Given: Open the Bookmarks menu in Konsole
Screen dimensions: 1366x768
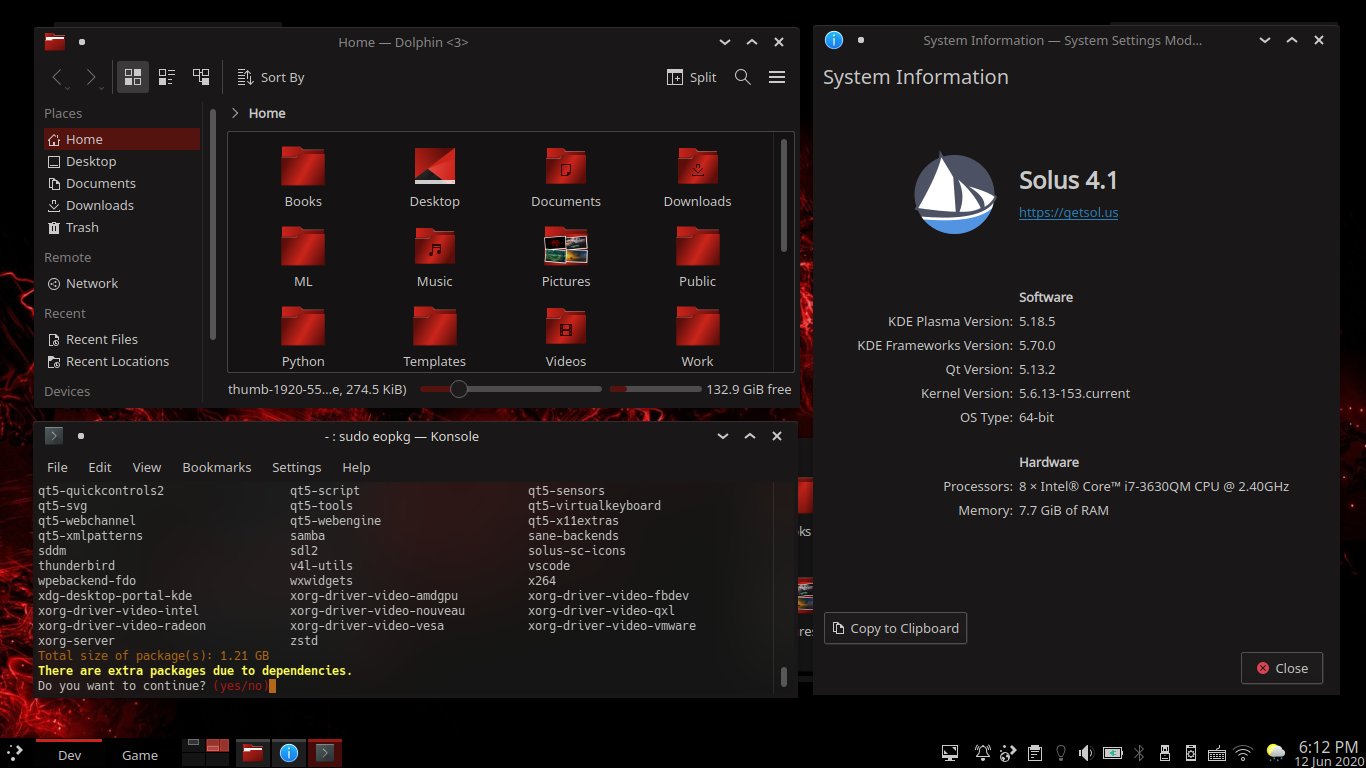Looking at the screenshot, I should tap(217, 467).
